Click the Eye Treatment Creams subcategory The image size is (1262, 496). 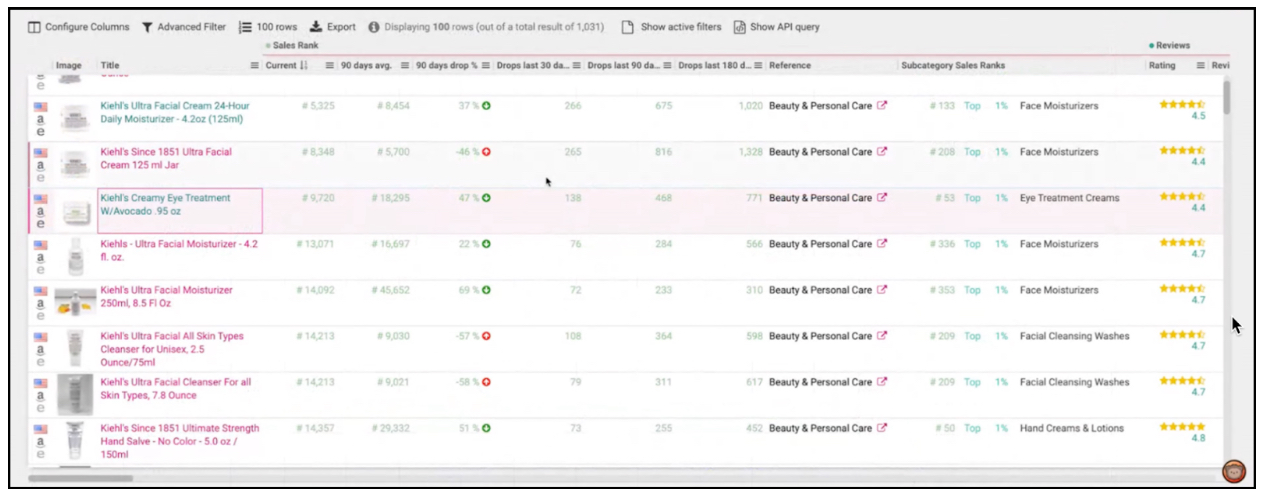pos(1069,198)
